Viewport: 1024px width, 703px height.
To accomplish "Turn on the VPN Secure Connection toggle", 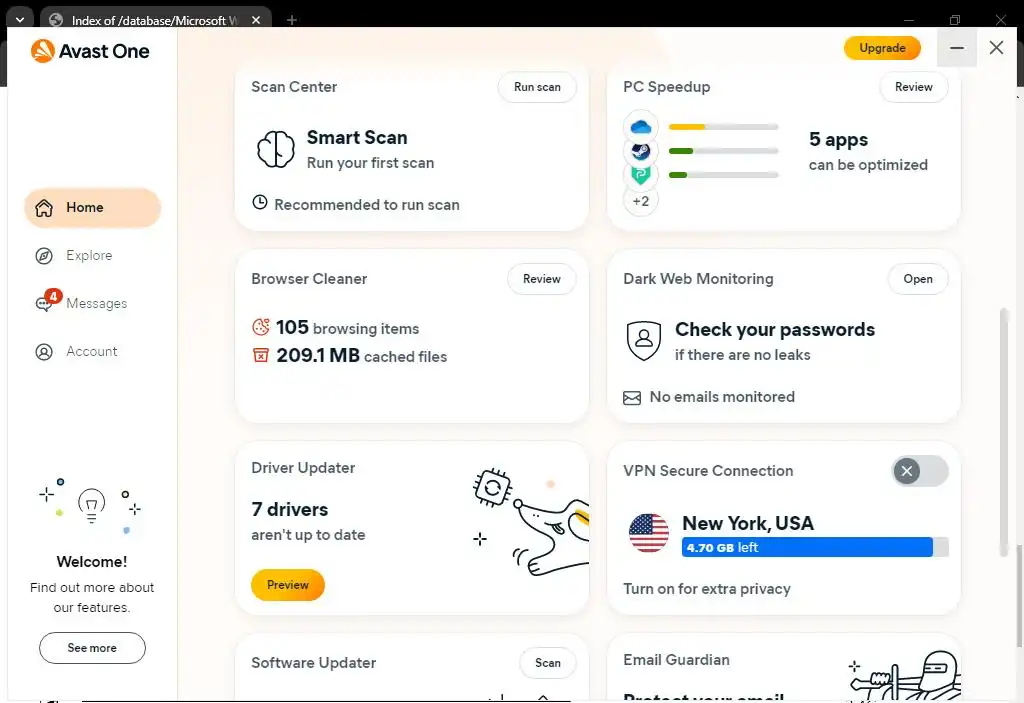I will [920, 471].
